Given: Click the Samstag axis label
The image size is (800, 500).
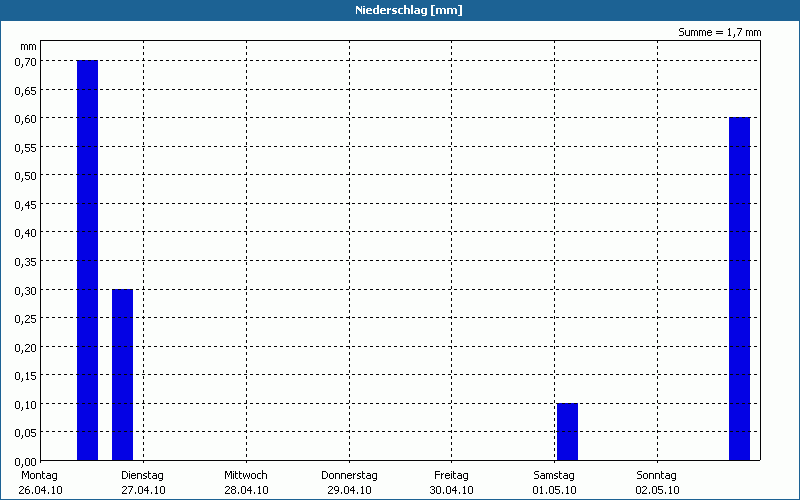Looking at the screenshot, I should (554, 476).
